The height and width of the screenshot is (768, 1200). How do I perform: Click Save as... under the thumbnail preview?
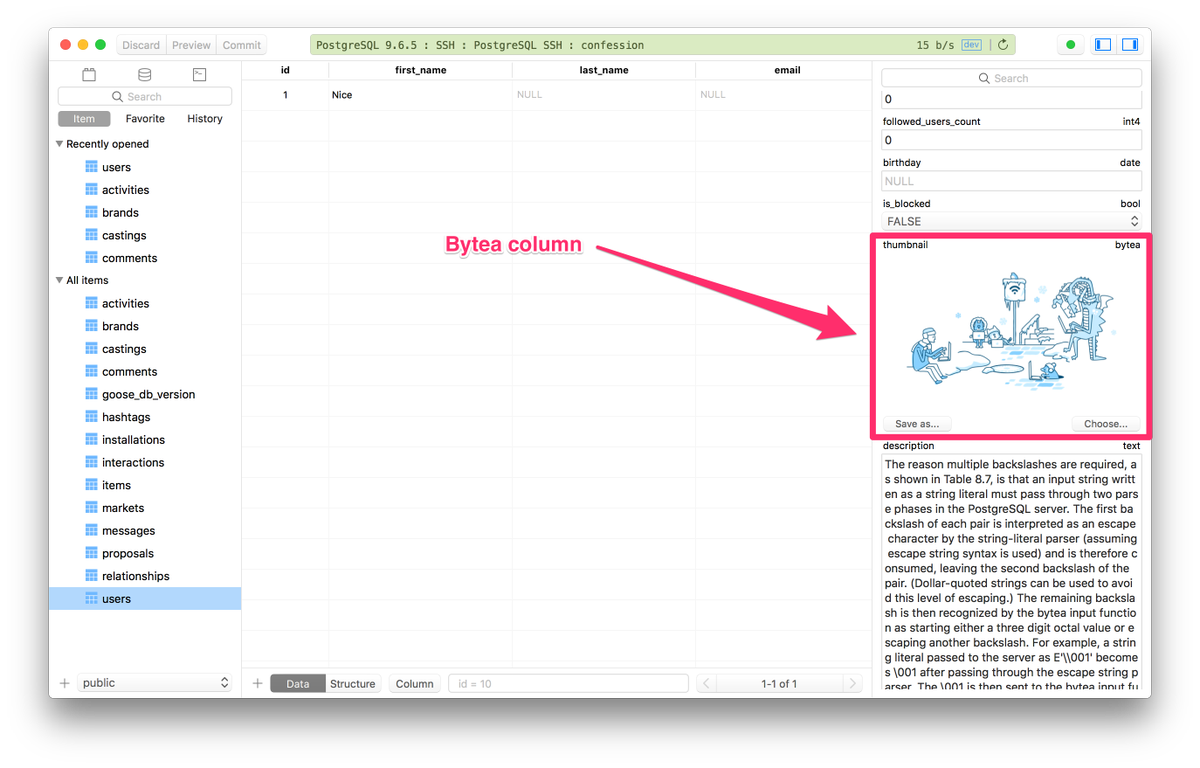916,423
